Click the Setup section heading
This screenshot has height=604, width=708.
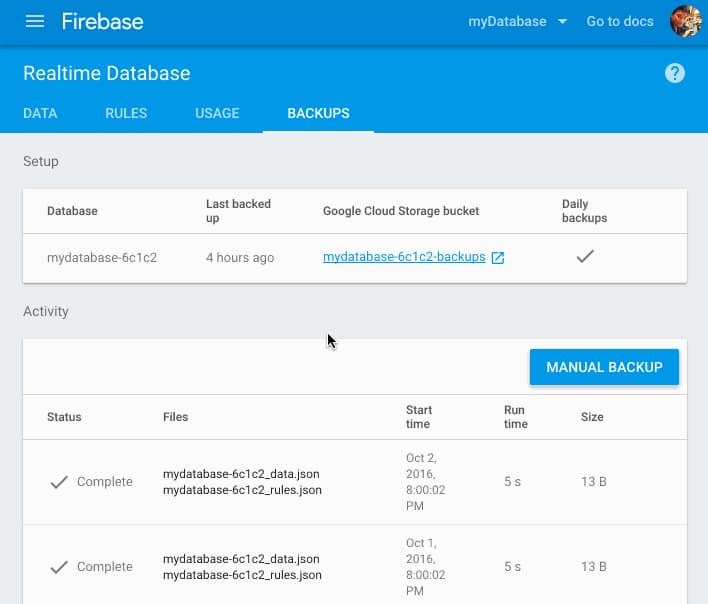(x=41, y=162)
